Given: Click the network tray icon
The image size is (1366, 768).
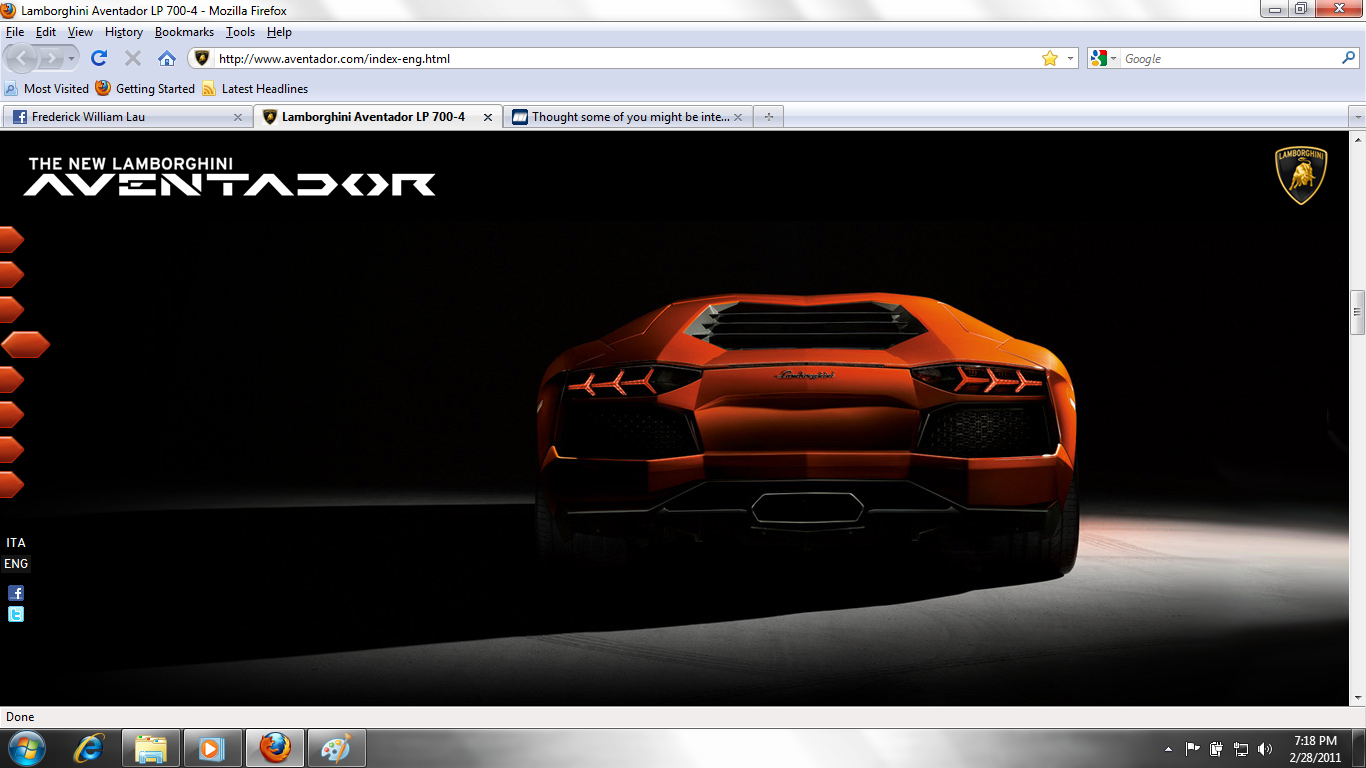Looking at the screenshot, I should point(1241,748).
